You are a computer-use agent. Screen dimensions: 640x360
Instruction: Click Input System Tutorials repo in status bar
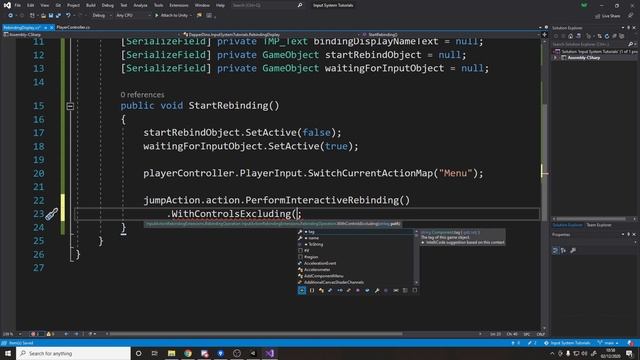tap(567, 343)
